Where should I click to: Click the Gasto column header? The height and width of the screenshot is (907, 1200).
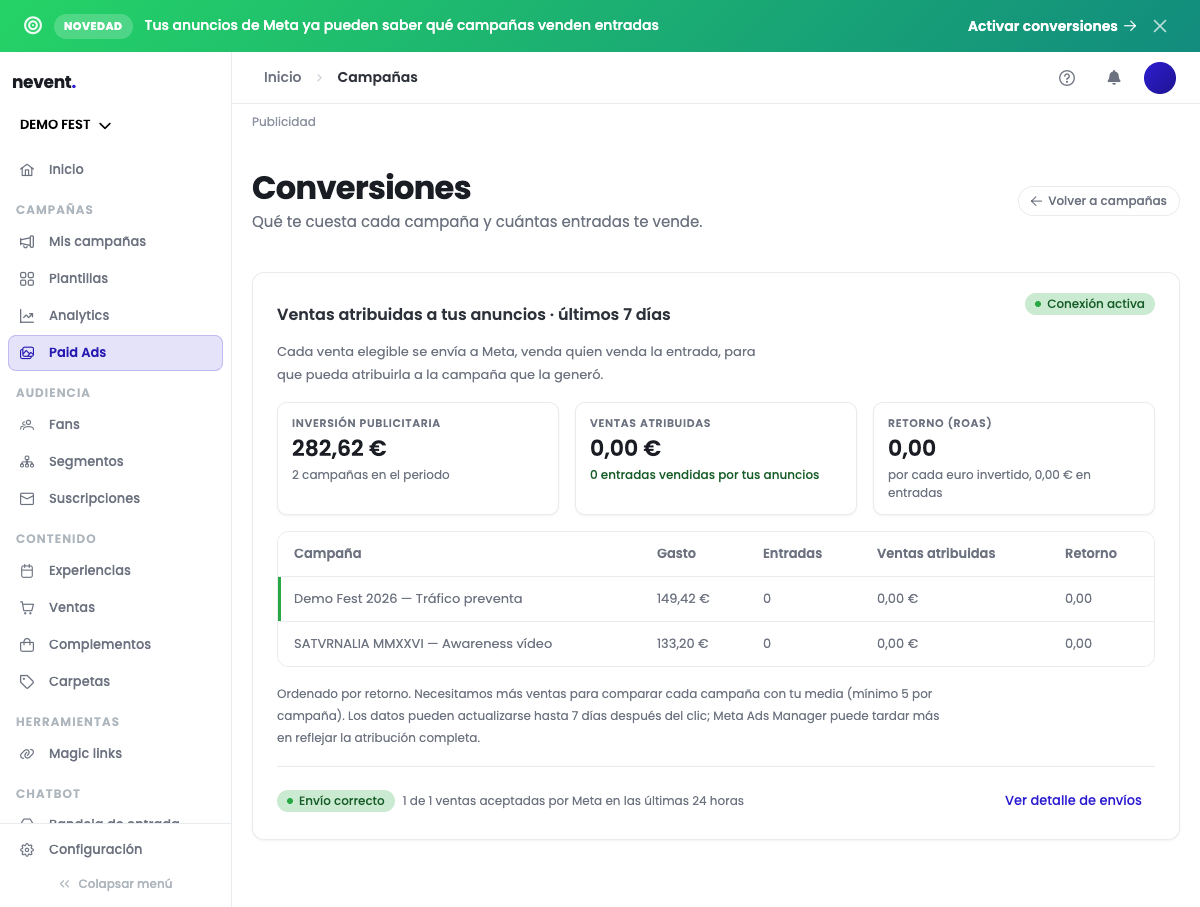click(676, 554)
